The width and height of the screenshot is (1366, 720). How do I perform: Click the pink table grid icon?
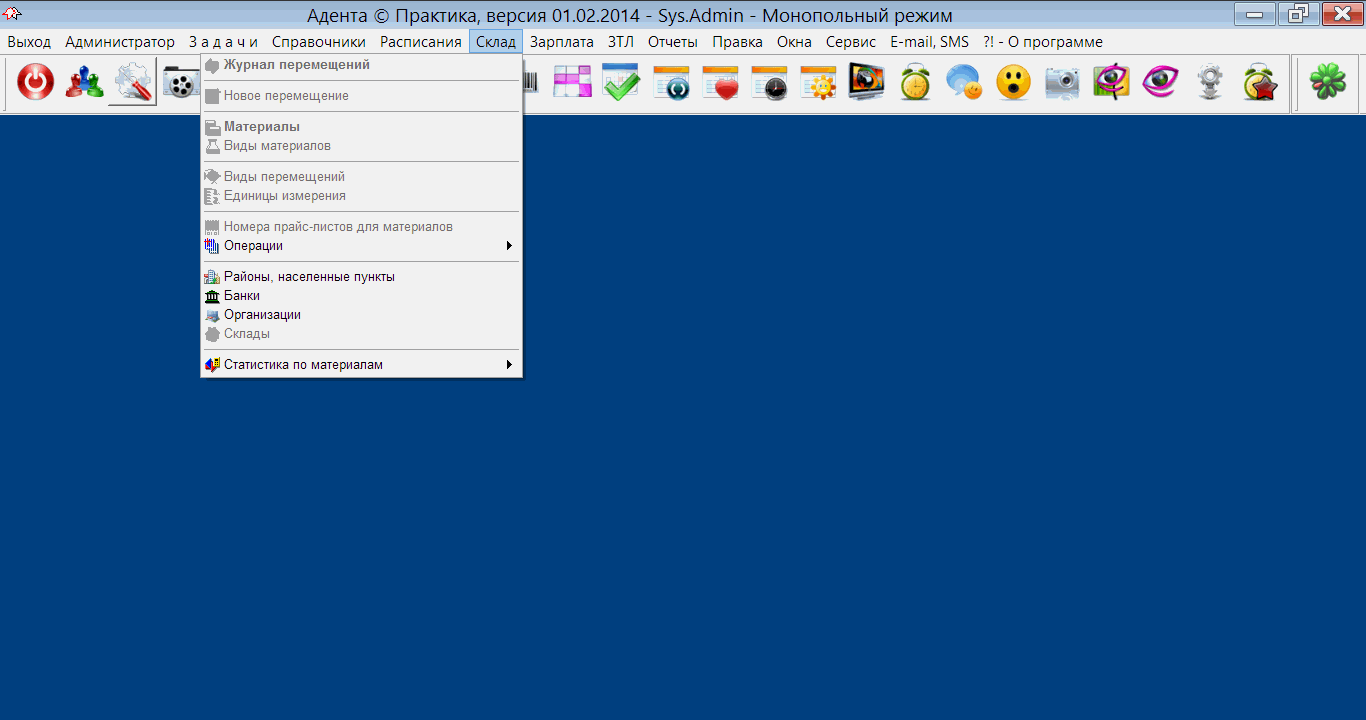(572, 83)
